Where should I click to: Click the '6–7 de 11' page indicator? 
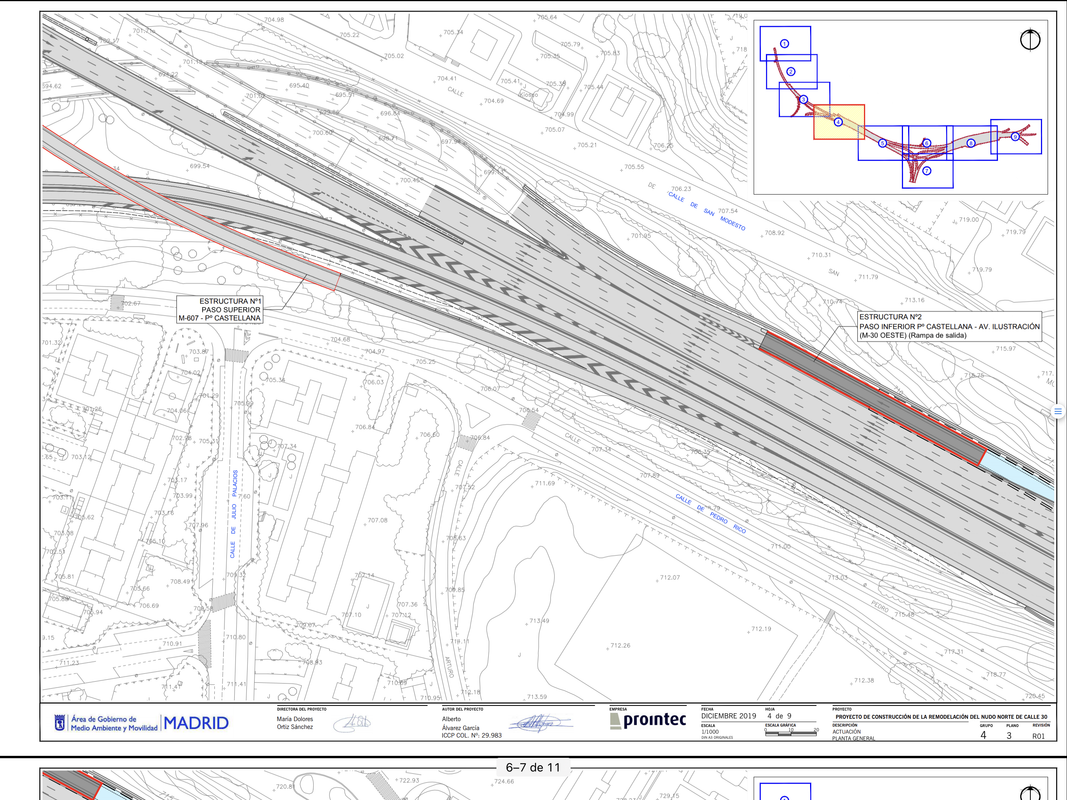(534, 767)
